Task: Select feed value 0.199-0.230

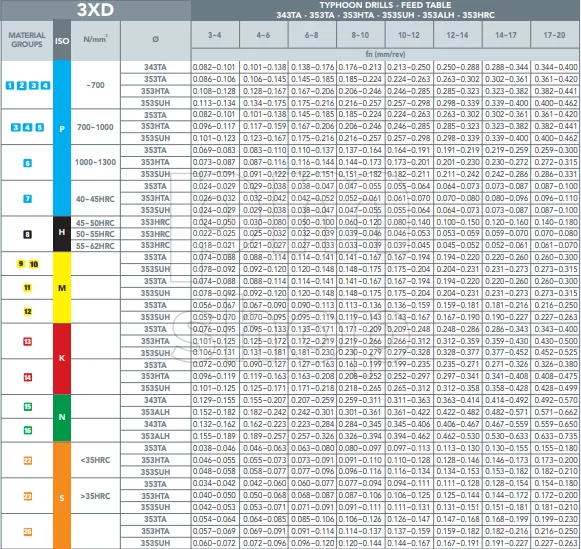Action: coord(556,519)
